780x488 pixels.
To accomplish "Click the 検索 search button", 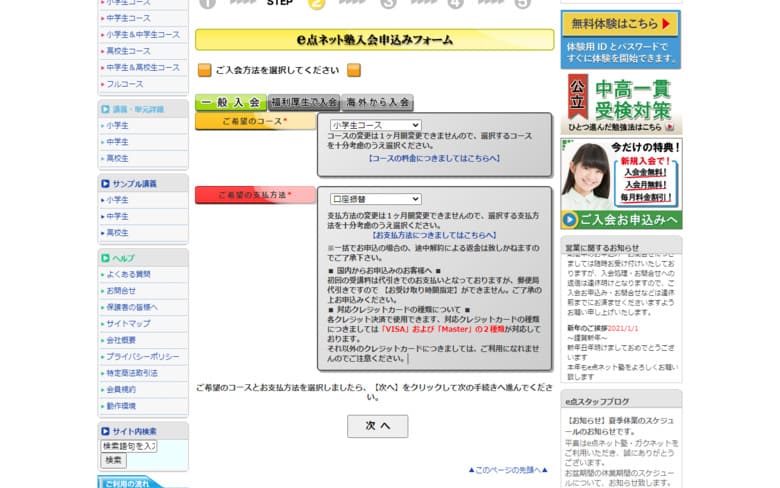I will 113,460.
